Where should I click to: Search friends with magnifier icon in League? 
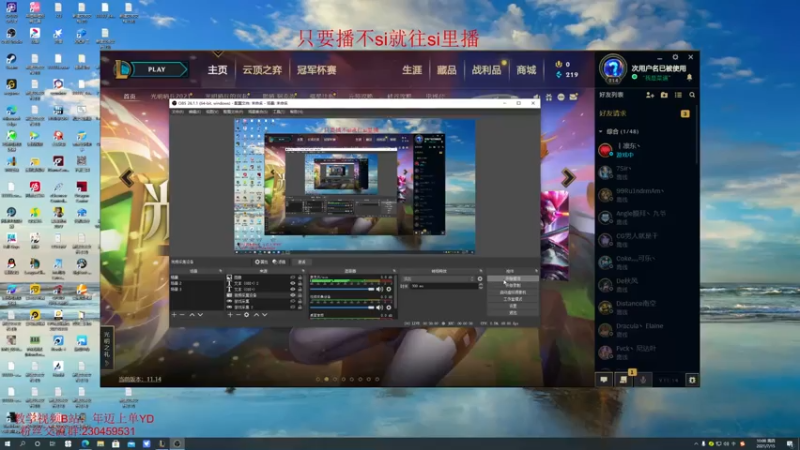click(x=692, y=95)
